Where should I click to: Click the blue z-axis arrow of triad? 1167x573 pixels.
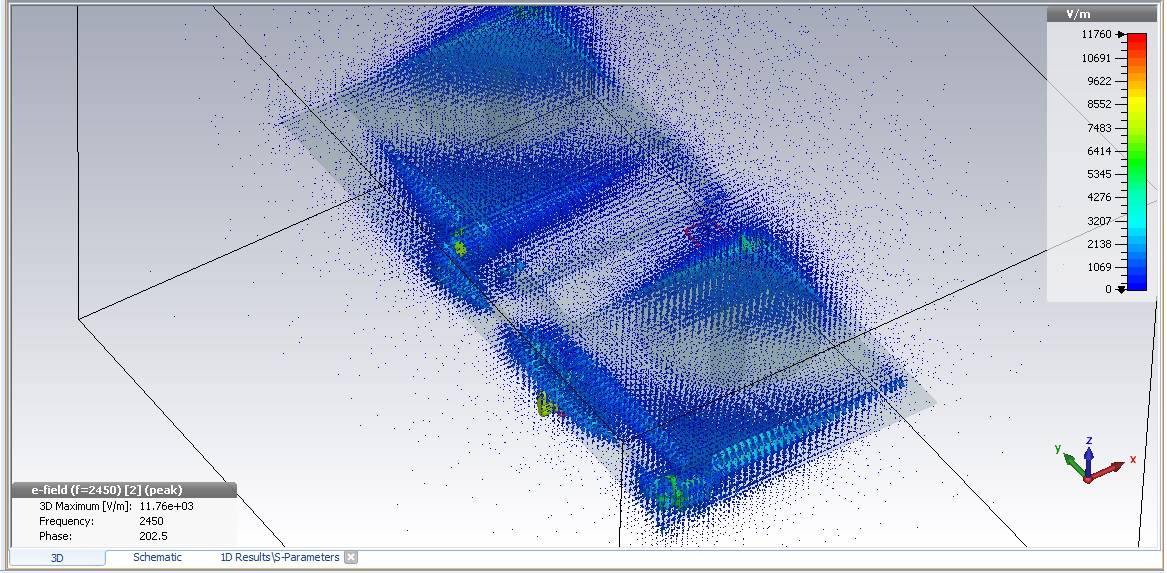click(1088, 450)
